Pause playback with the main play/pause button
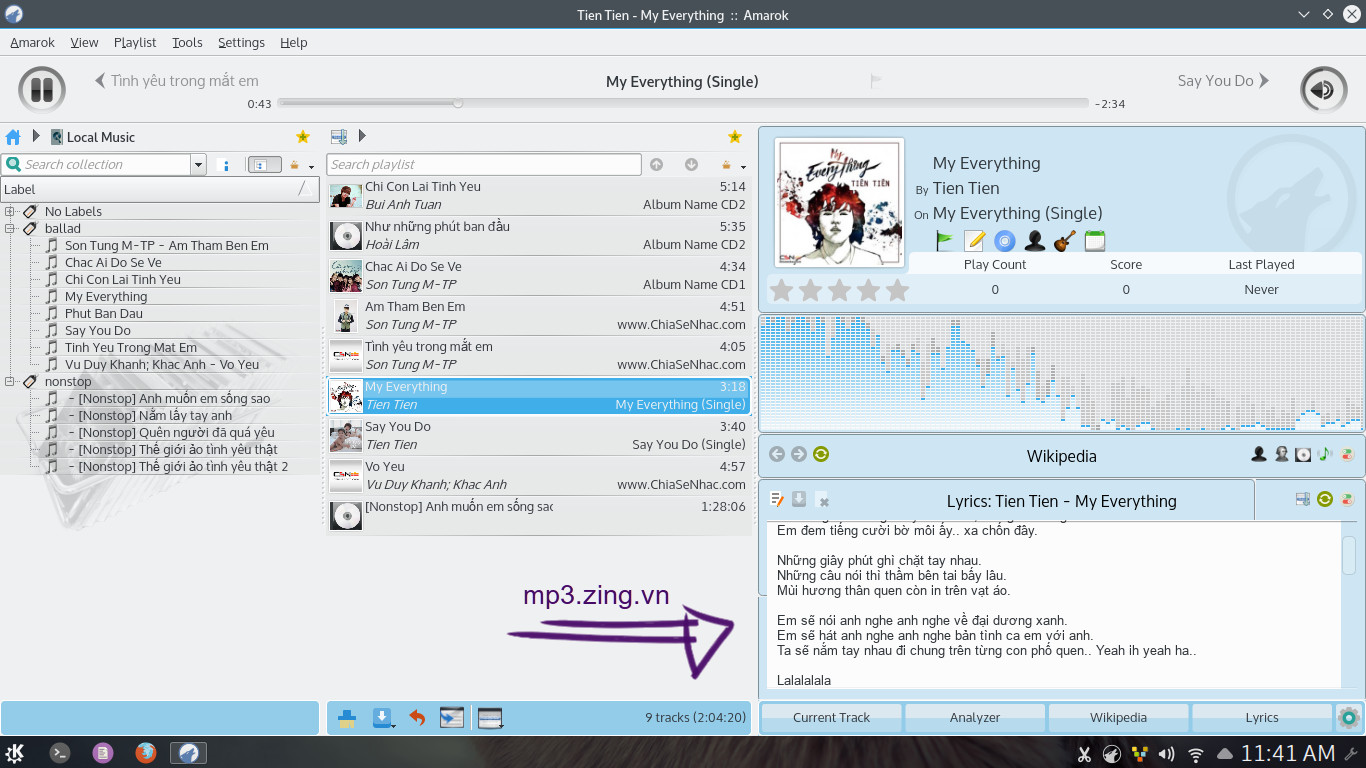This screenshot has width=1366, height=768. point(41,90)
